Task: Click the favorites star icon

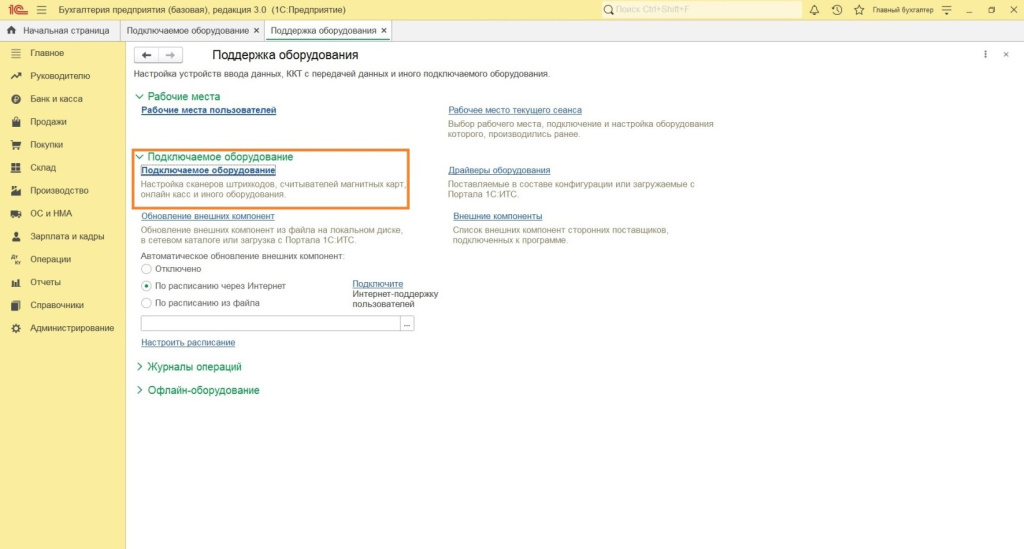Action: point(858,9)
